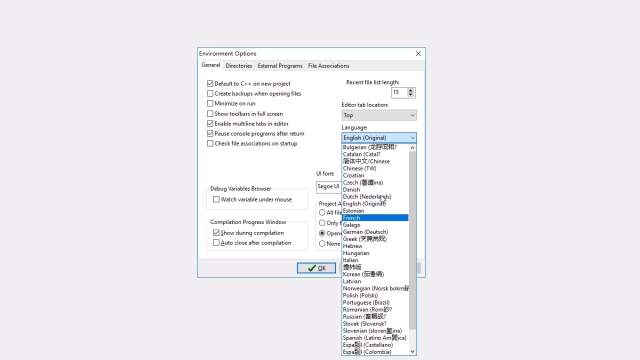Click language list scroll down arrow
Image resolution: width=640 pixels, height=360 pixels.
(412, 351)
